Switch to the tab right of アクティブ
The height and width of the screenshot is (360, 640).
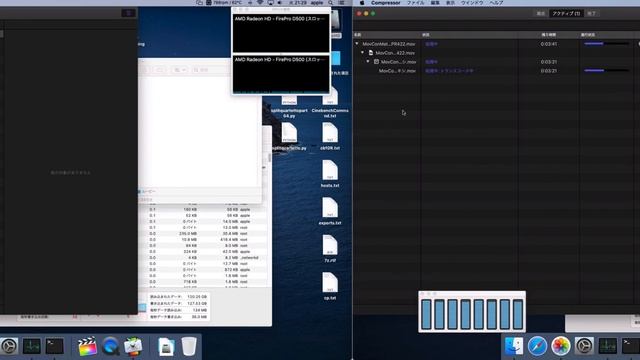(x=591, y=13)
